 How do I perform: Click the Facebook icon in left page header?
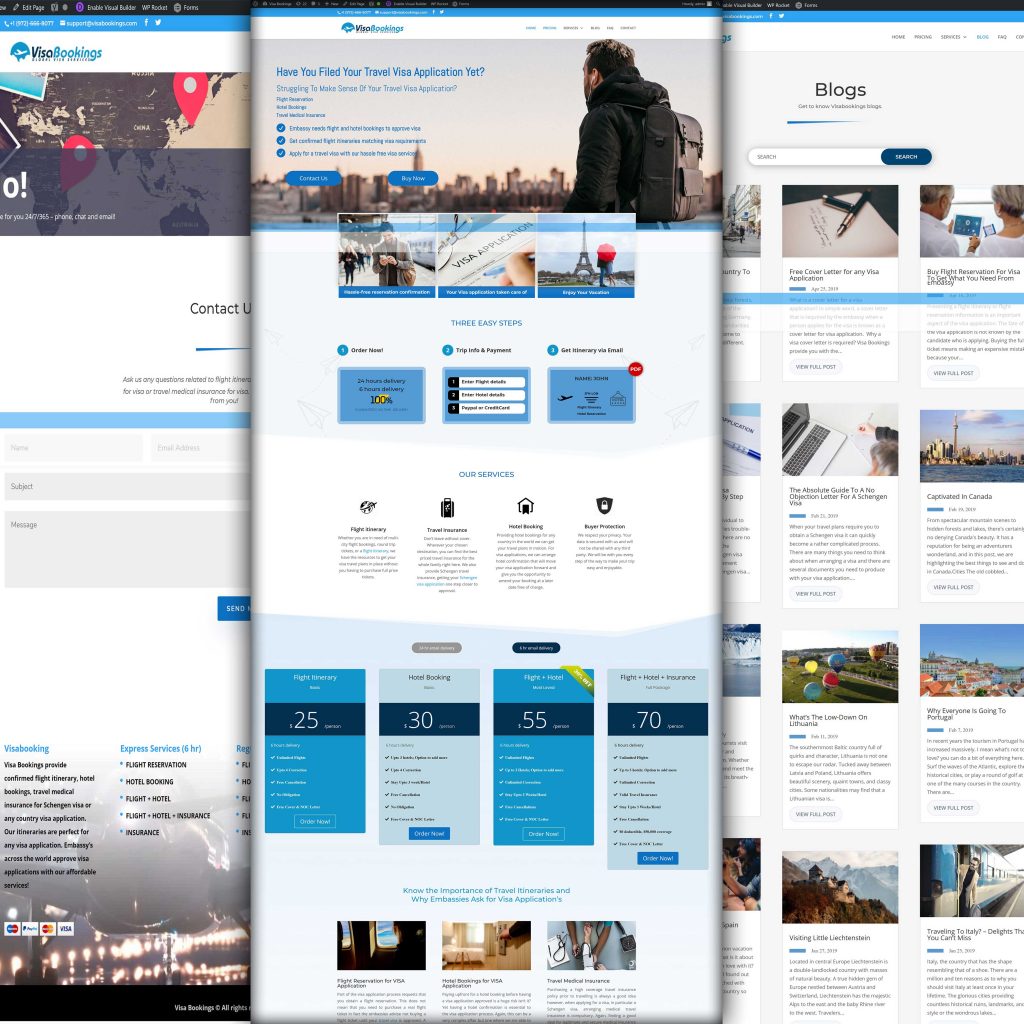146,23
